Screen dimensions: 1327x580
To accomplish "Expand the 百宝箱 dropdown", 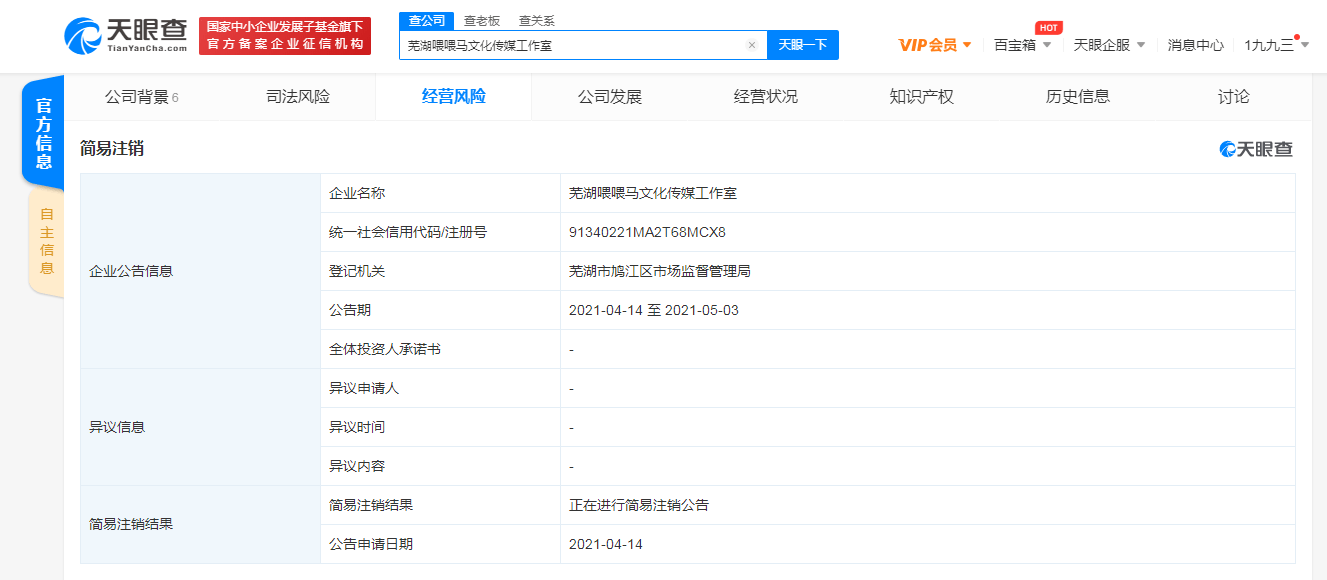I will 1022,45.
